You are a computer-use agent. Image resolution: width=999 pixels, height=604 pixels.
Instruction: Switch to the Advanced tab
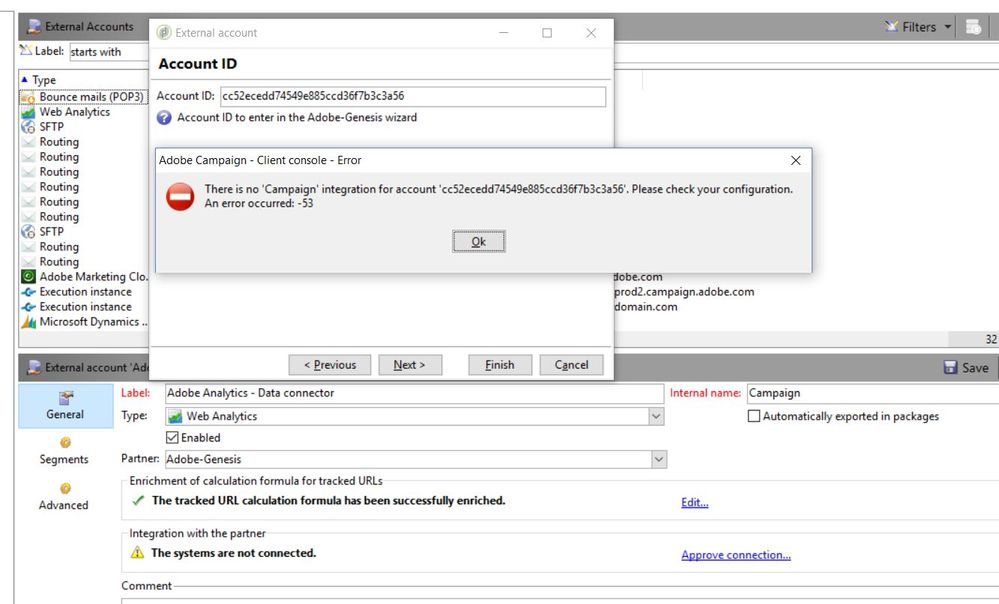click(x=63, y=496)
